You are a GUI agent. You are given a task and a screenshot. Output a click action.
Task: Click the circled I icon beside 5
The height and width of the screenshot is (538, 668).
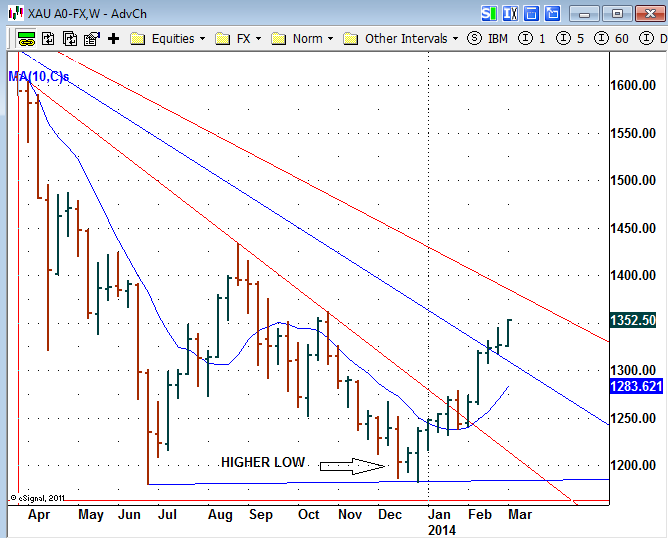tap(563, 38)
